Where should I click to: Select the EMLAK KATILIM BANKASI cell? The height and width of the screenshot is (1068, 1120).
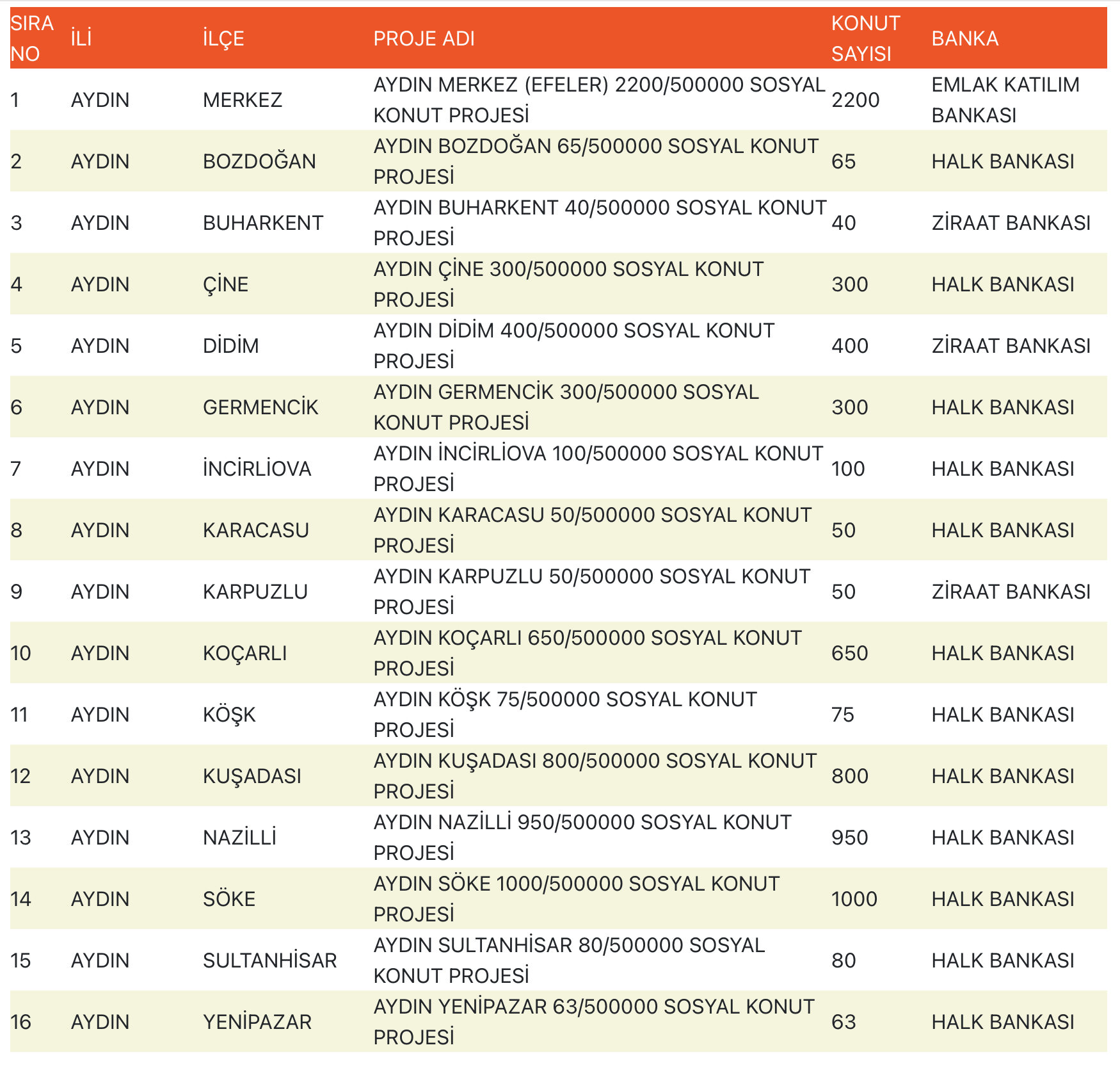[1005, 100]
